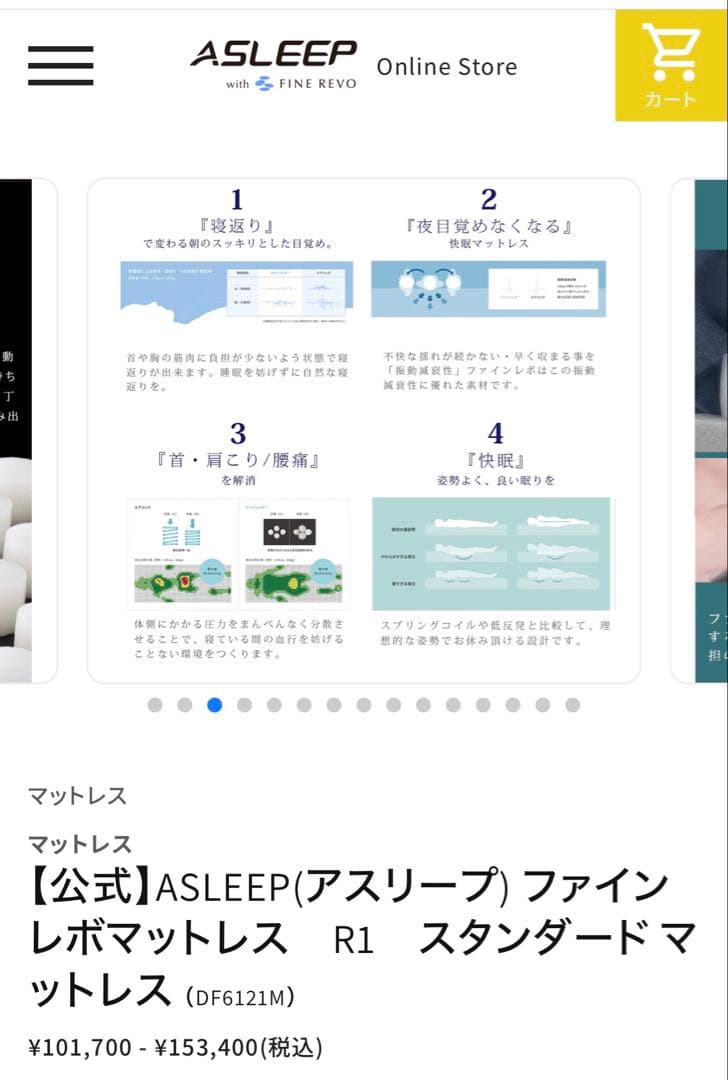
Task: Select the eighth carousel dot
Action: point(364,705)
